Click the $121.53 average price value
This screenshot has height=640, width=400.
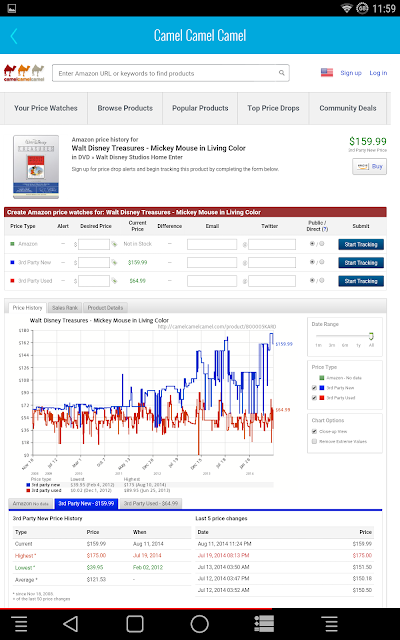tap(96, 580)
